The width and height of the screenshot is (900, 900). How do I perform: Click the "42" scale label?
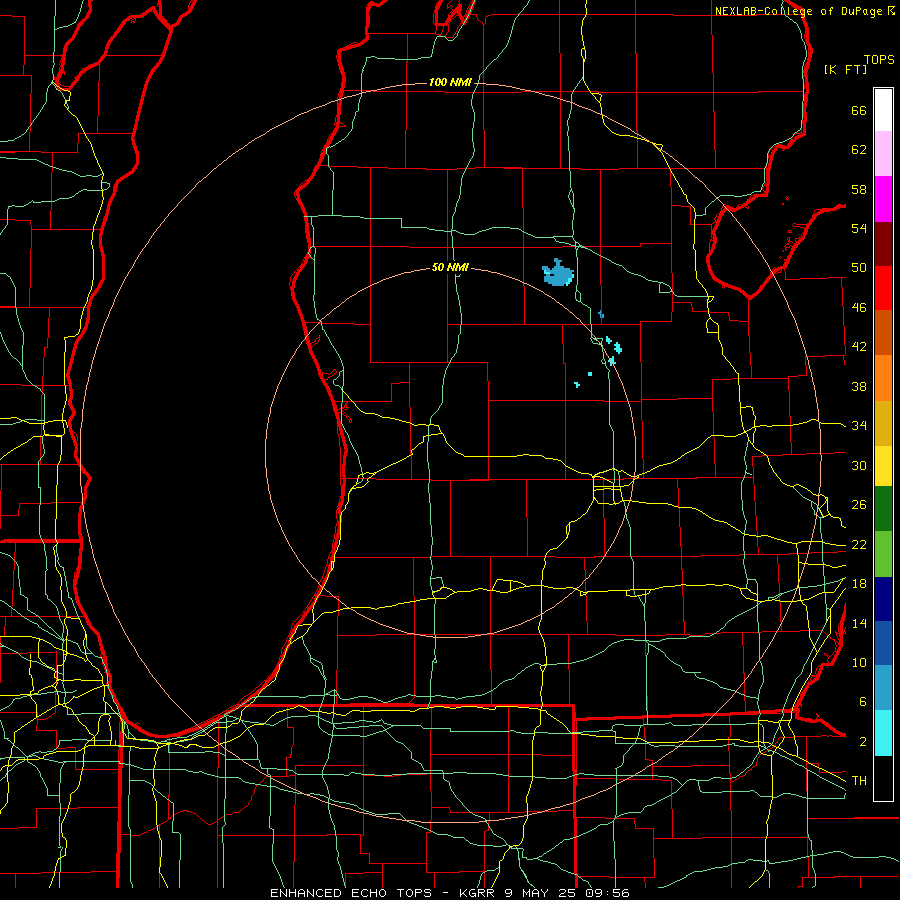point(859,347)
